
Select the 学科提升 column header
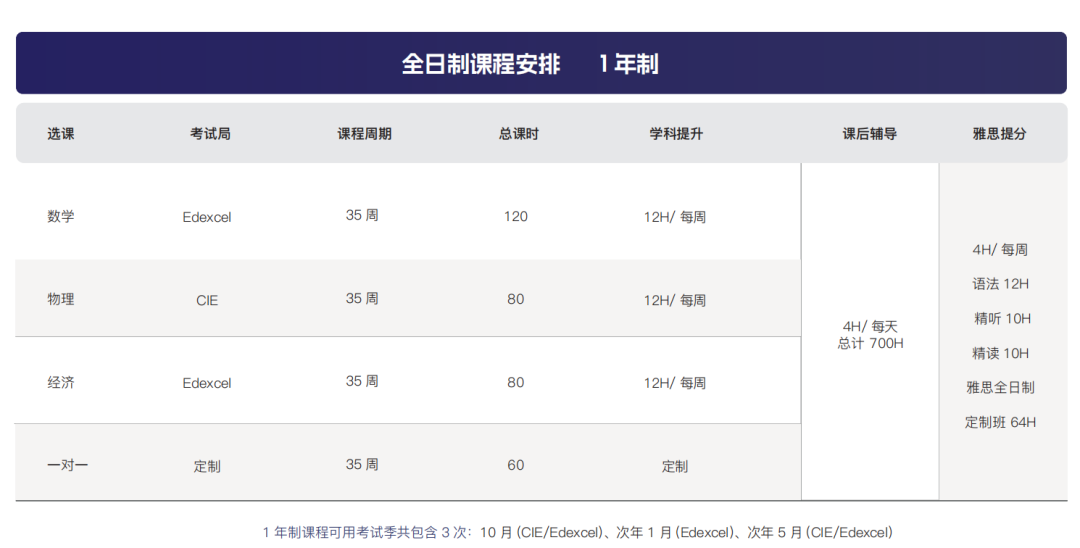[x=676, y=134]
